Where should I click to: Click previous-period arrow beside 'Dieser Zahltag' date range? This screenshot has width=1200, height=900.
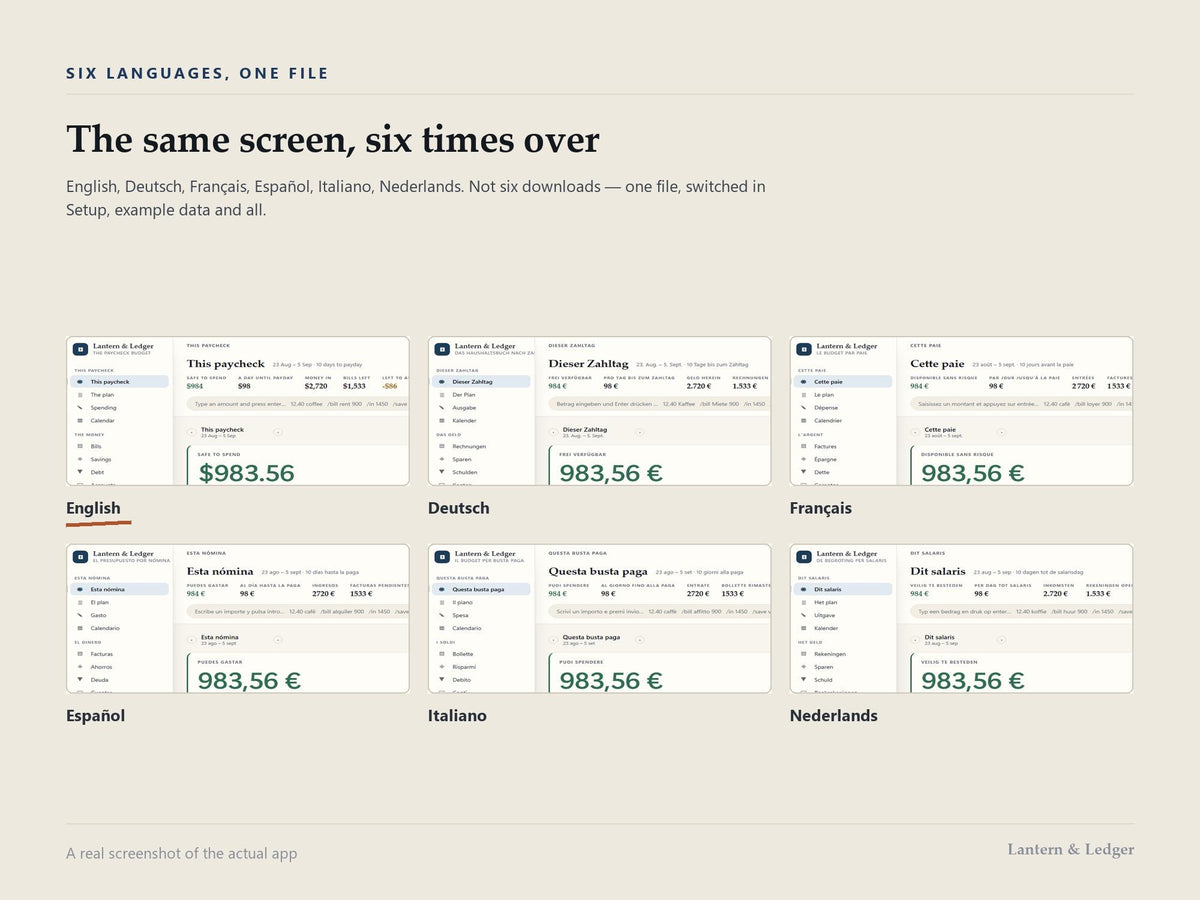[554, 432]
